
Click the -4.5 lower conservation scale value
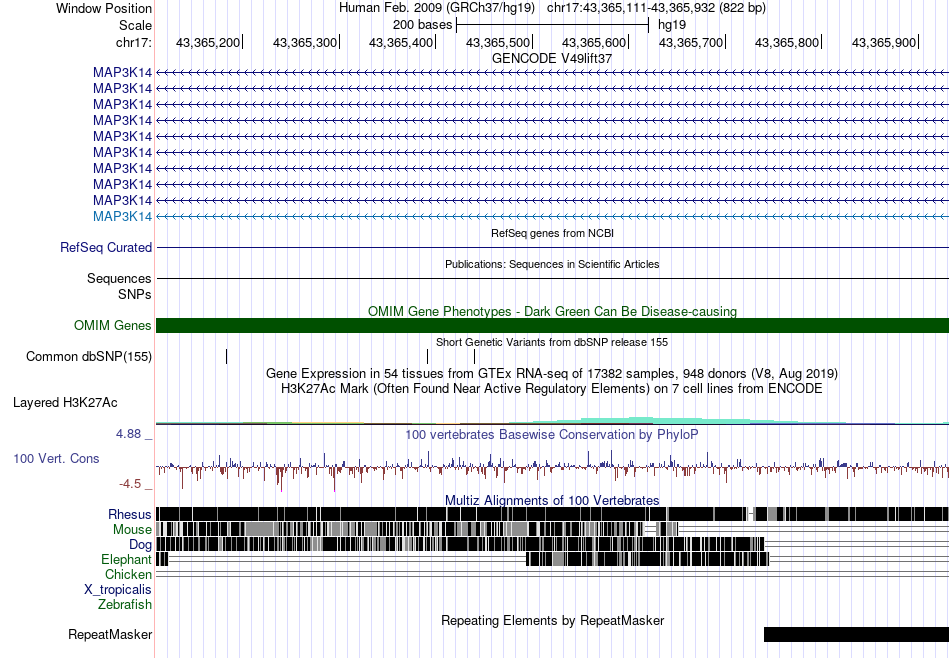130,484
